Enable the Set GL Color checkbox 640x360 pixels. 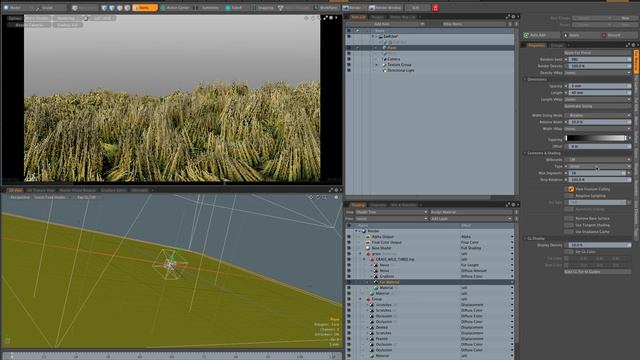coord(569,252)
